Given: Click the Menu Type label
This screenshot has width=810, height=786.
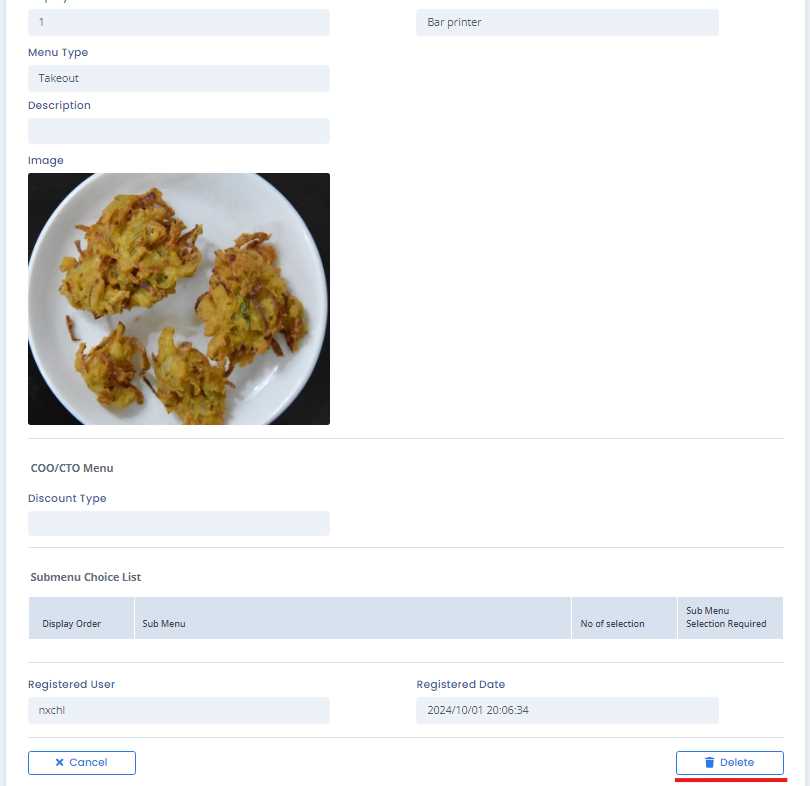Looking at the screenshot, I should [58, 53].
